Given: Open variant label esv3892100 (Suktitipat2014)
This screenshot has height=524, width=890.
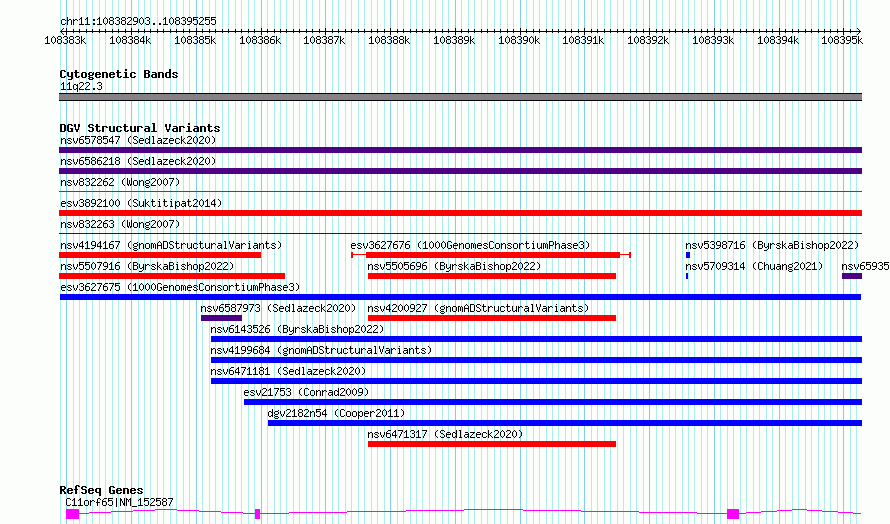Looking at the screenshot, I should click(141, 203).
